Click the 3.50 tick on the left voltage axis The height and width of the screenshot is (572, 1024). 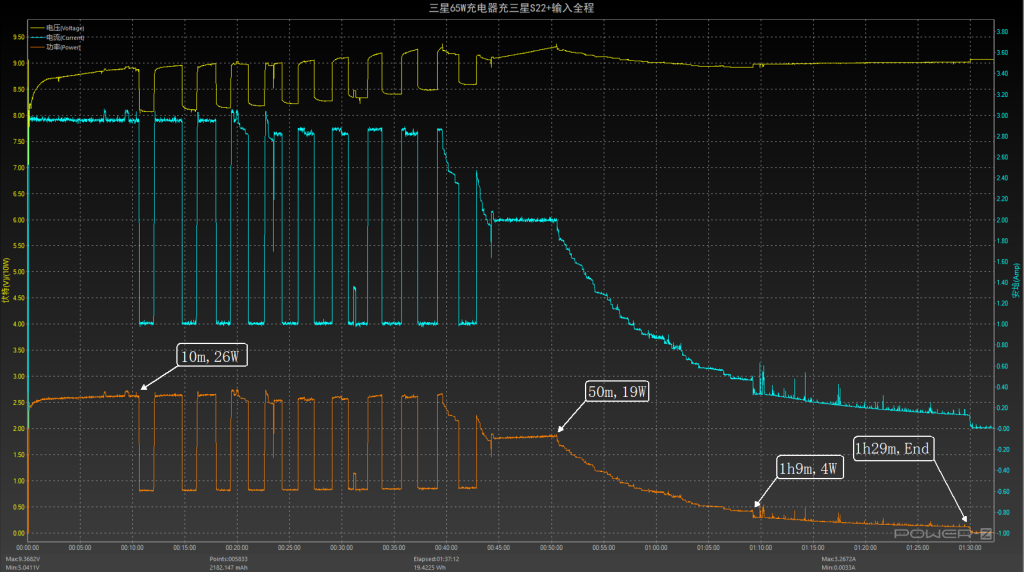[19, 351]
